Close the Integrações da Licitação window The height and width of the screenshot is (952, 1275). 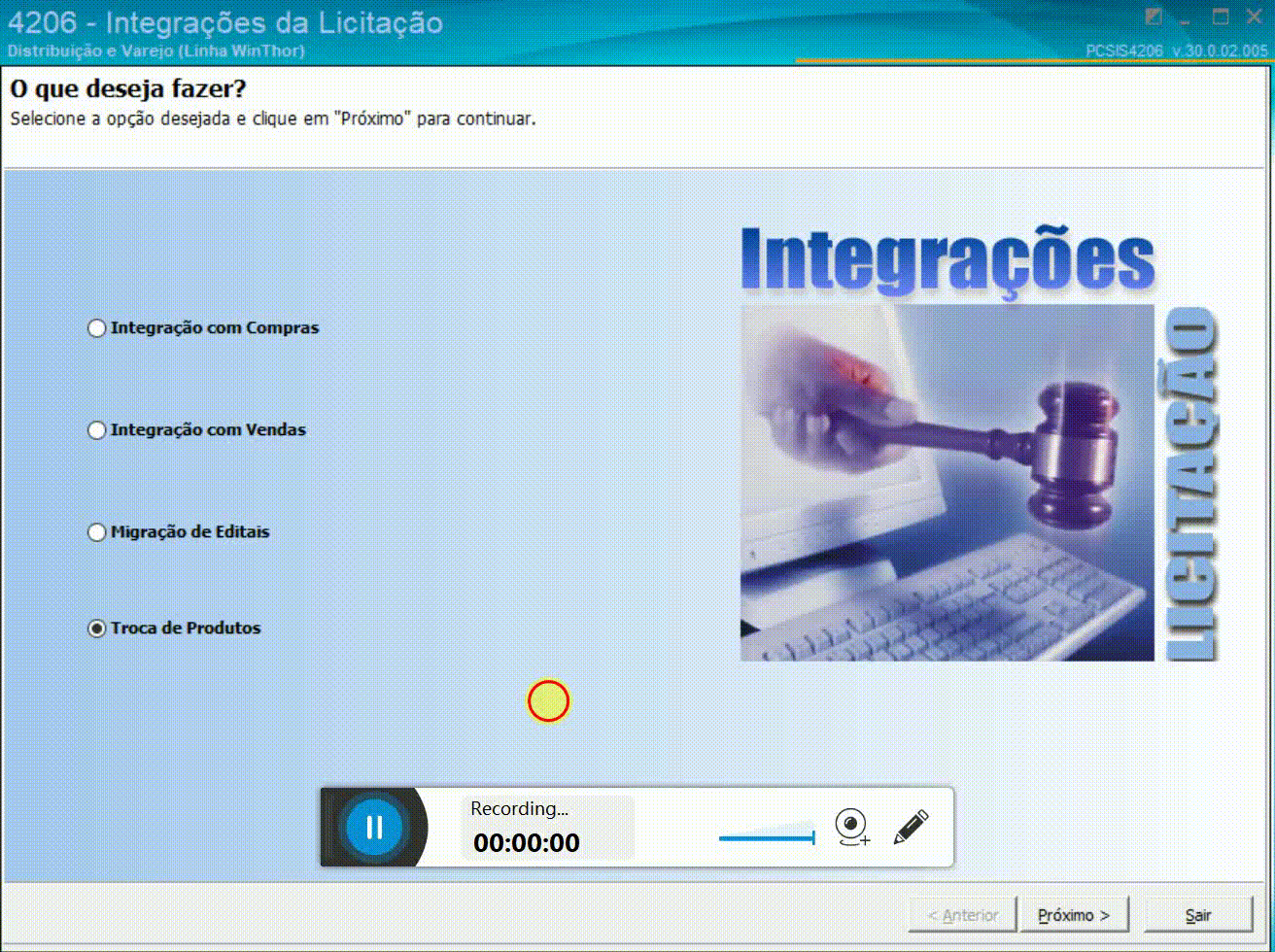[x=1254, y=17]
